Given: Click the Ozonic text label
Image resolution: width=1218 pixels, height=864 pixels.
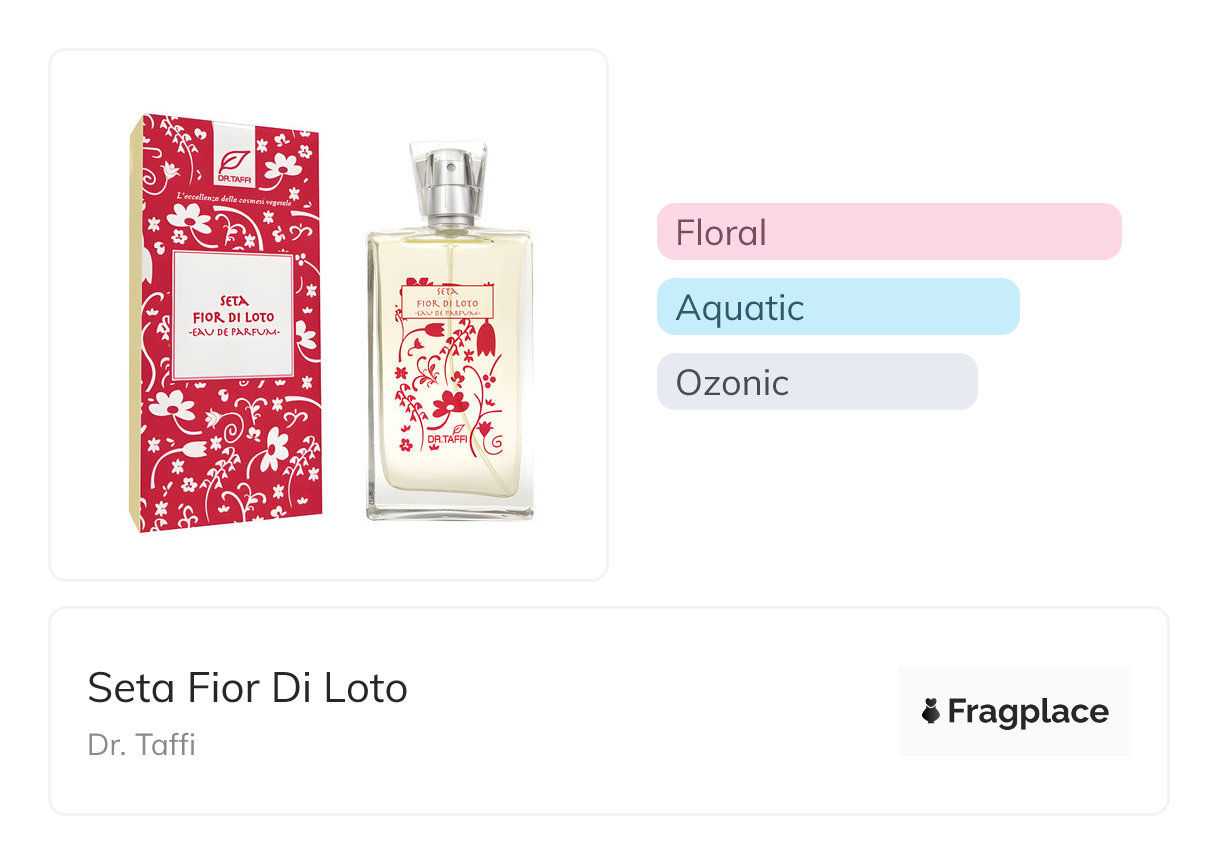Looking at the screenshot, I should click(x=732, y=383).
